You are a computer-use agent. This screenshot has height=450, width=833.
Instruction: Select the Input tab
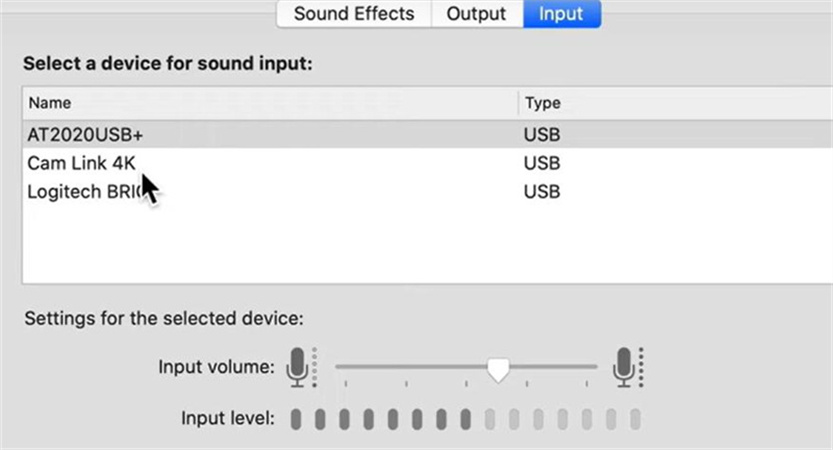(561, 15)
